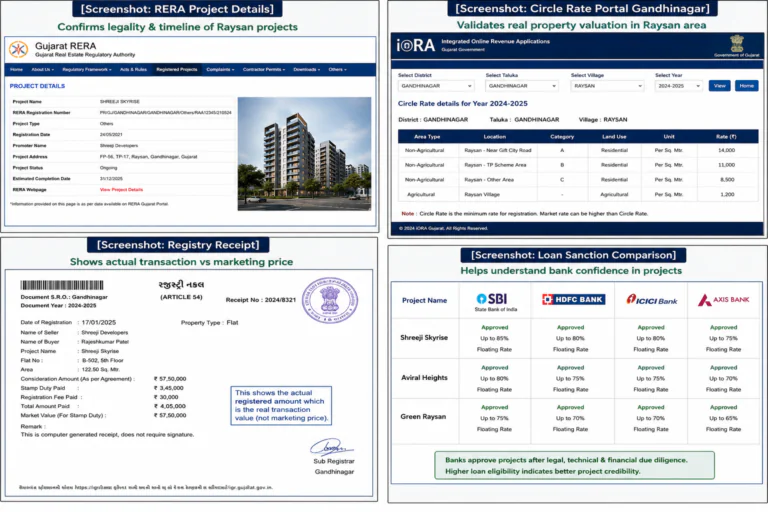Click the Green Raysan row label

pos(423,417)
